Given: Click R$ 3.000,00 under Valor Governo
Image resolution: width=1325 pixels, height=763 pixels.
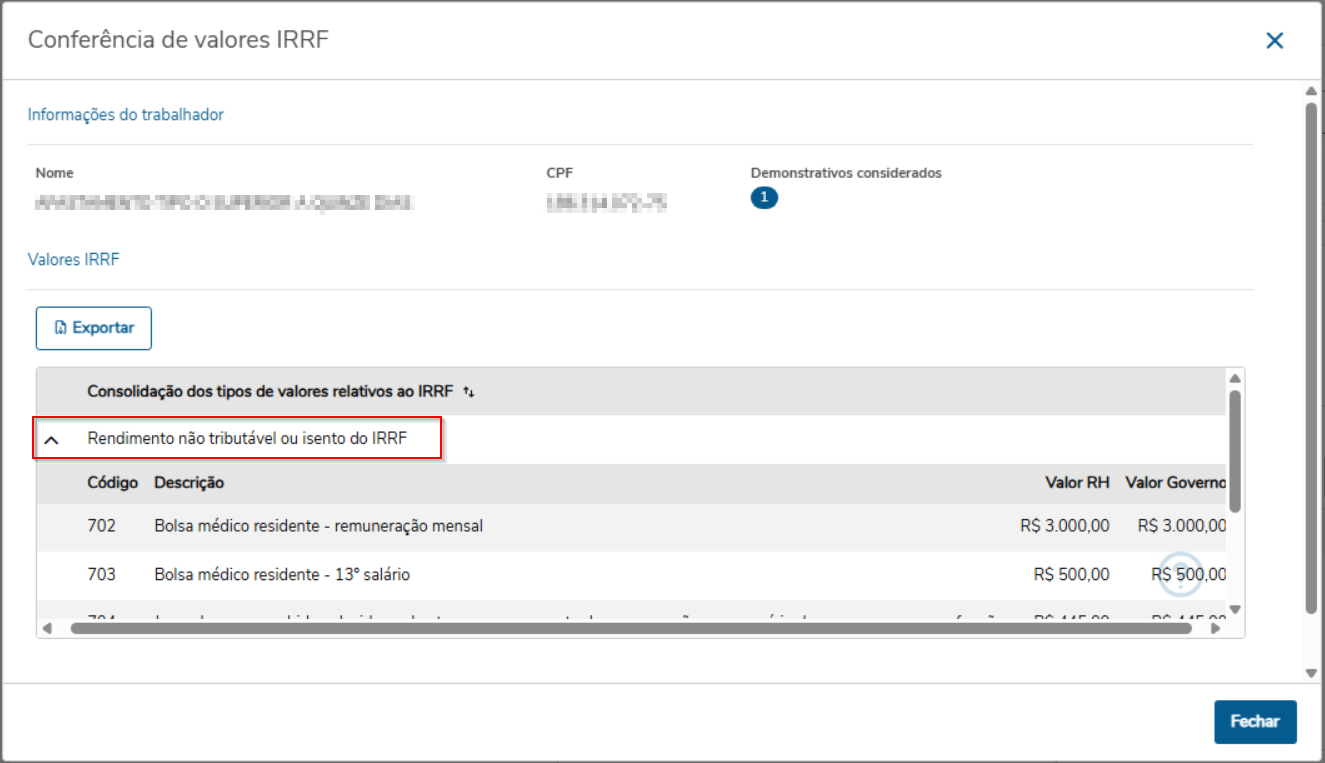Looking at the screenshot, I should (1182, 526).
